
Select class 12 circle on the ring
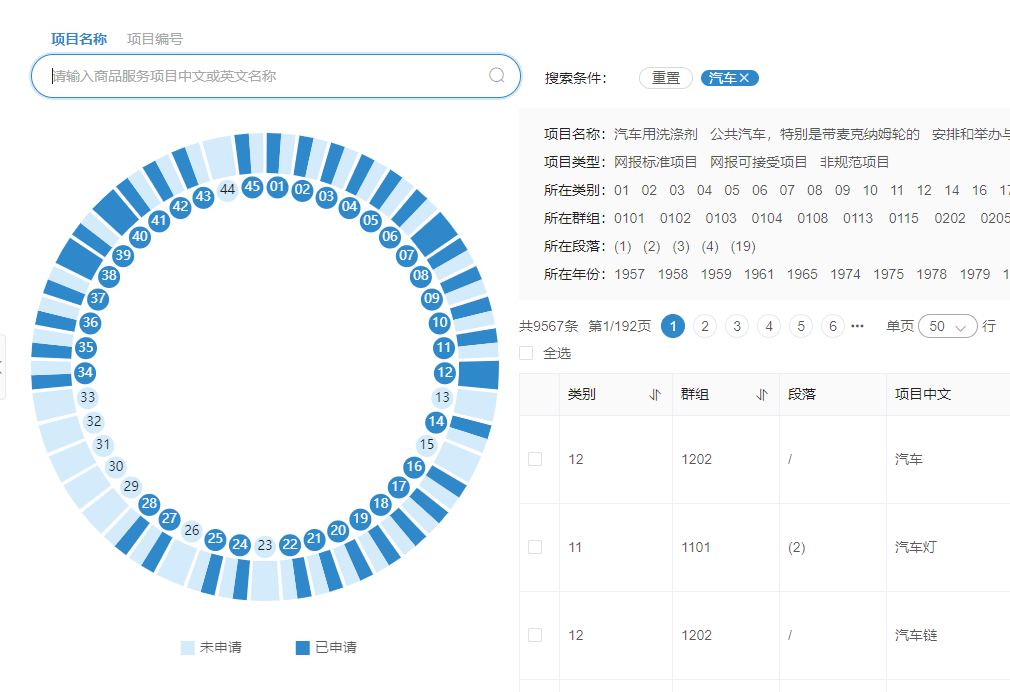444,372
